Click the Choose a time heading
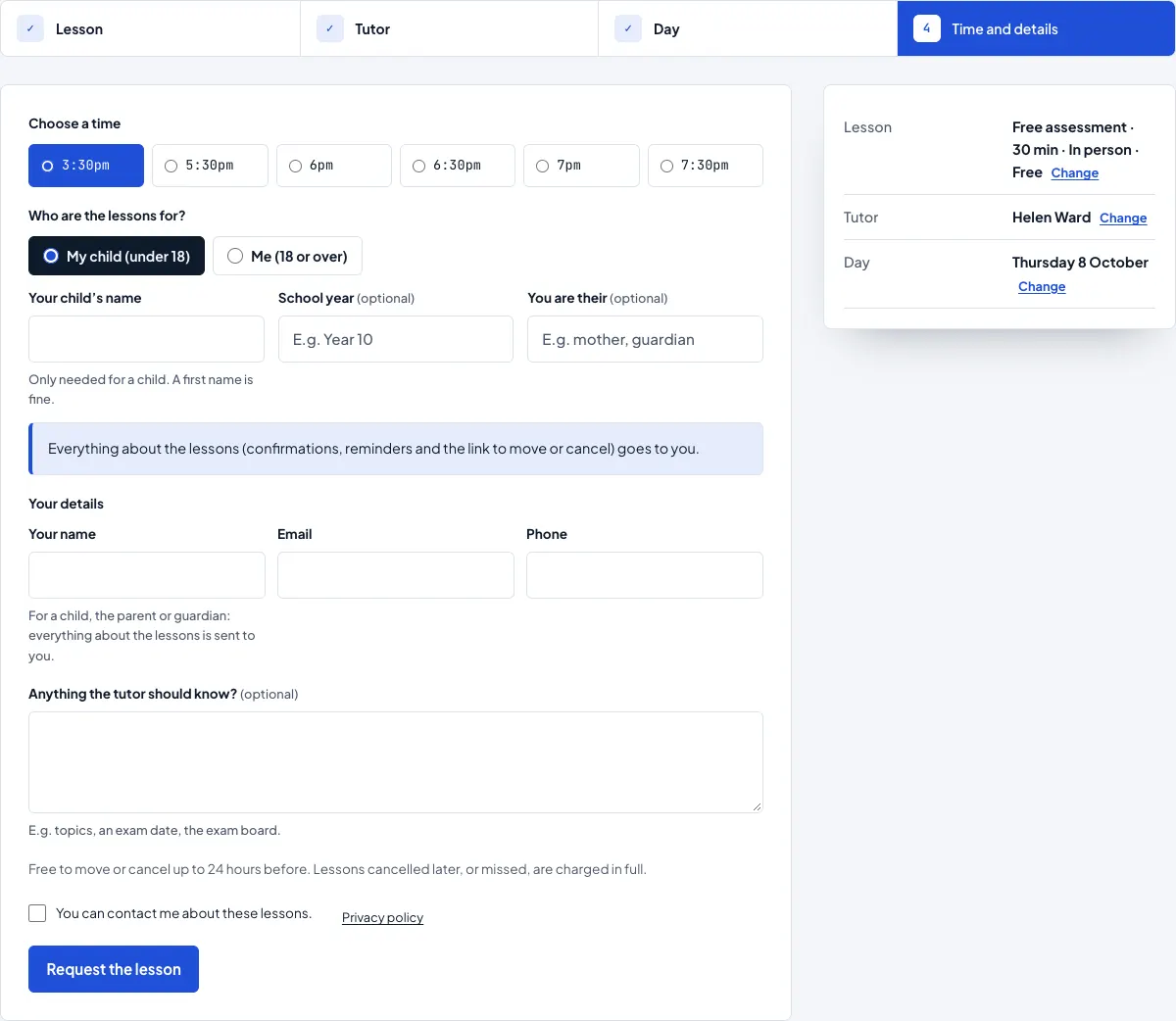 [74, 123]
